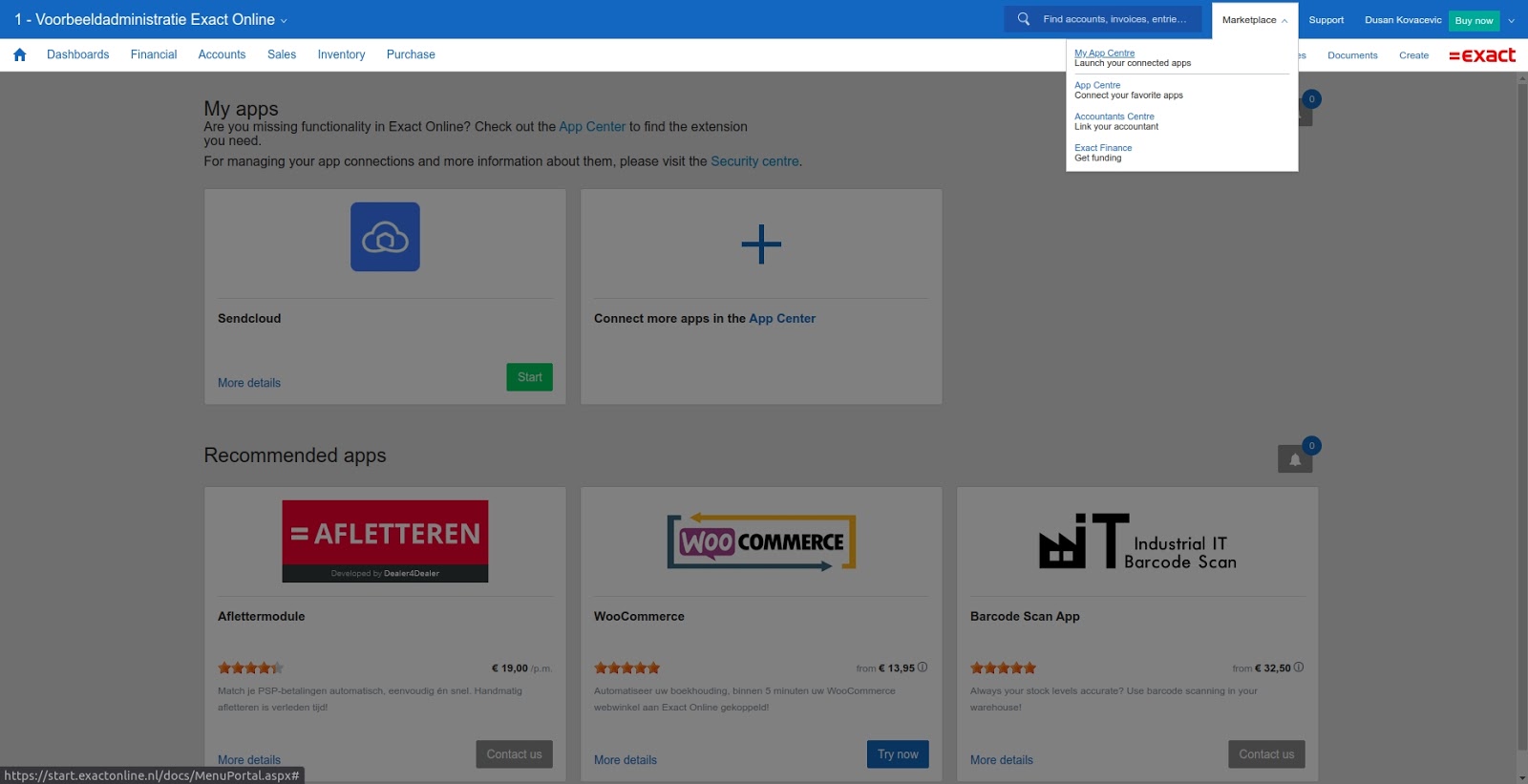Expand the user account chevron
This screenshot has width=1528, height=784.
click(x=1511, y=21)
